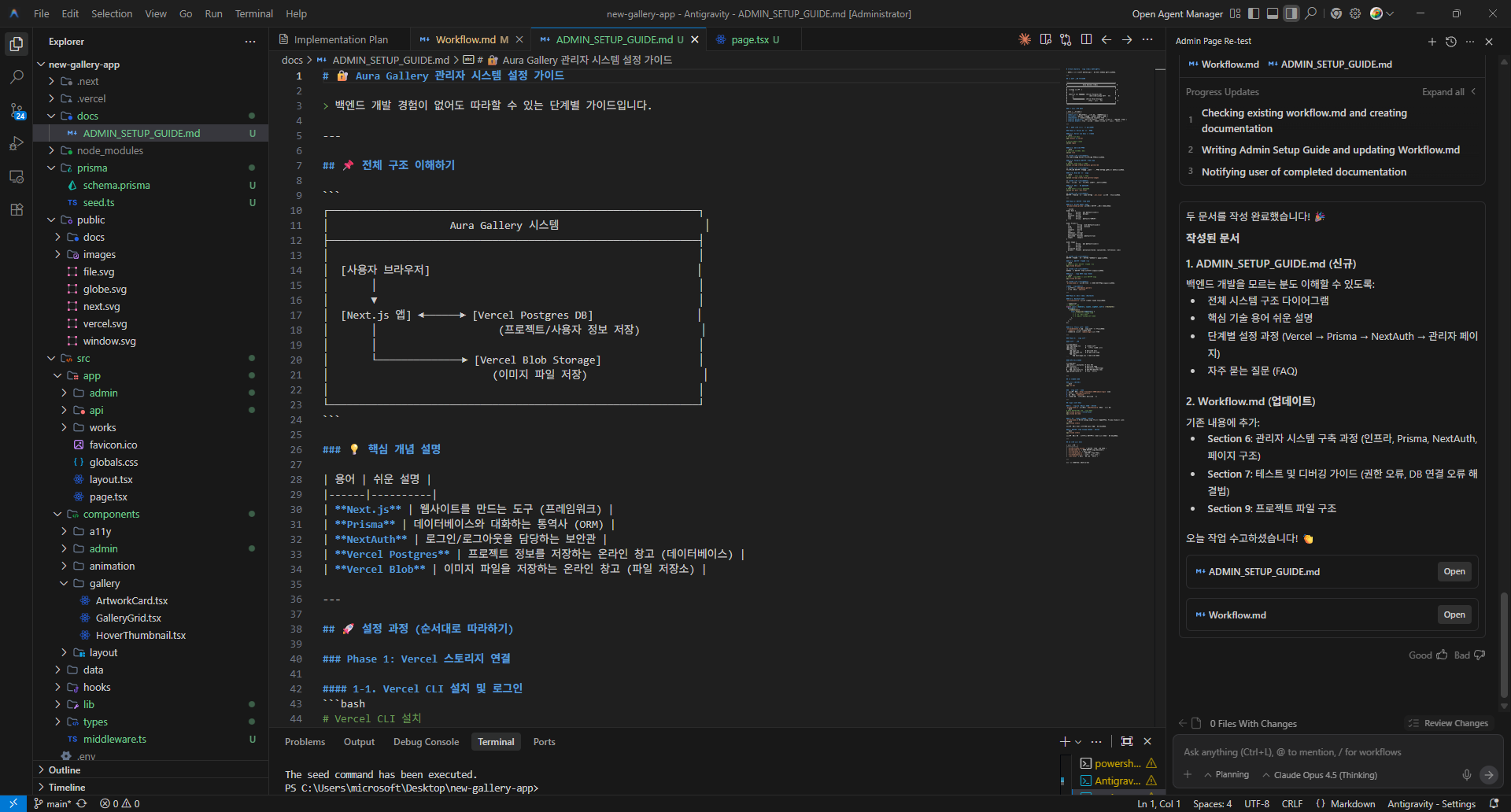The height and width of the screenshot is (812, 1511).
Task: Start a new chat with plus icon
Action: [1432, 41]
